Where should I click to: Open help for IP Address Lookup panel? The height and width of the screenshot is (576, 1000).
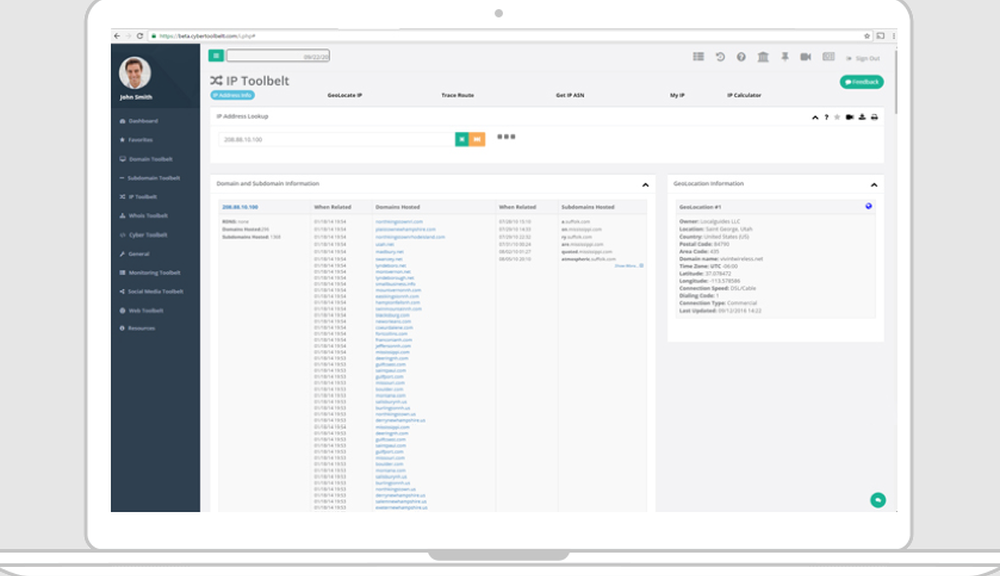(827, 117)
